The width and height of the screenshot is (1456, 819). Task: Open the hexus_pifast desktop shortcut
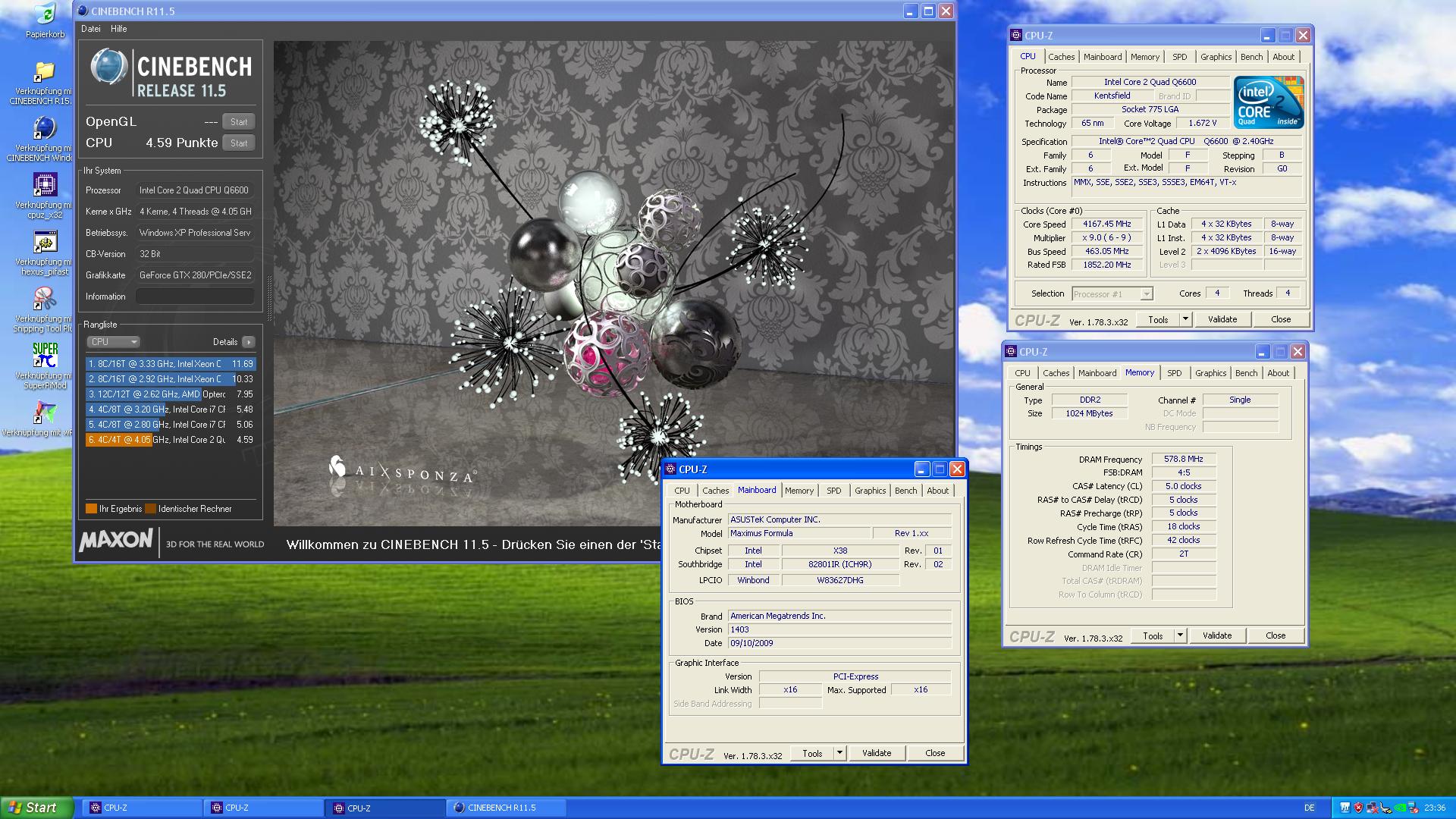pyautogui.click(x=45, y=243)
